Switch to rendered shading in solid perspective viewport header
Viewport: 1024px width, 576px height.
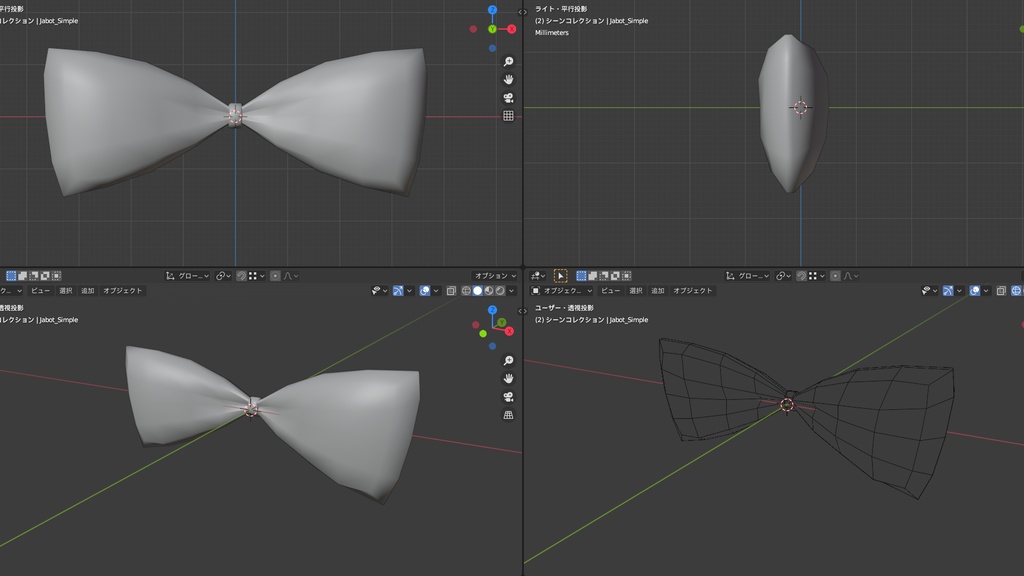point(501,291)
